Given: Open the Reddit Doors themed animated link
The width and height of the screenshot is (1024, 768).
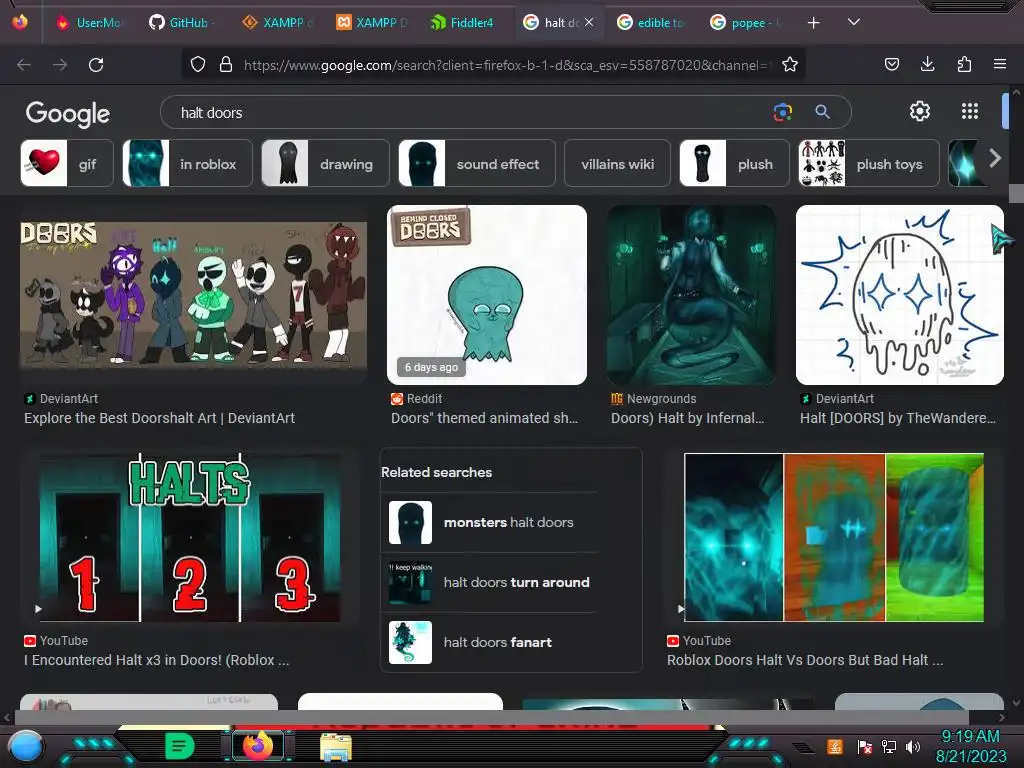Looking at the screenshot, I should [484, 418].
